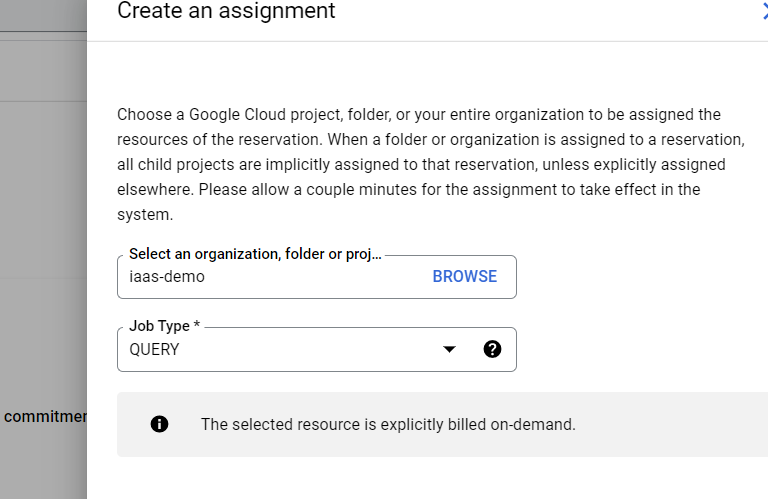Click the help question-mark icon beside Job Type
The width and height of the screenshot is (768, 499).
(x=492, y=349)
